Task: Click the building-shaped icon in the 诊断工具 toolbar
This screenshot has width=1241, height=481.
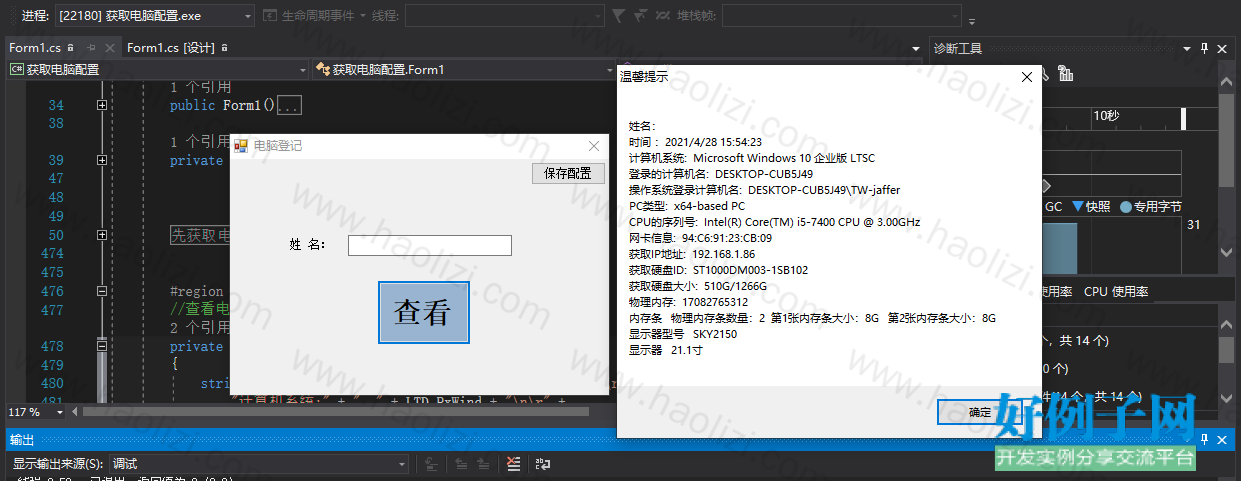Action: (1065, 73)
